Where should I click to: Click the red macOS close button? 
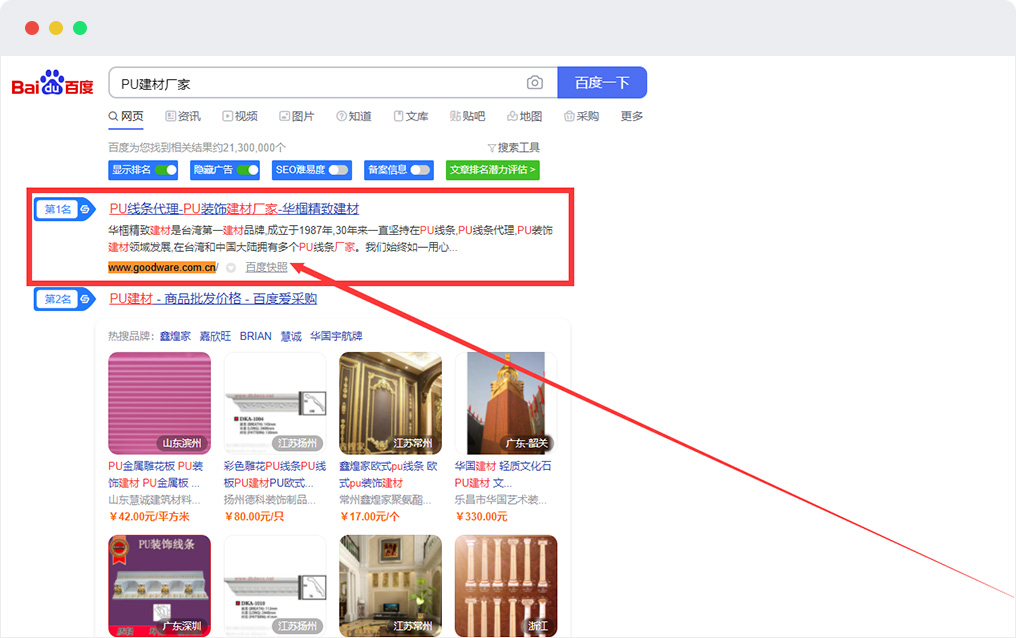click(32, 28)
